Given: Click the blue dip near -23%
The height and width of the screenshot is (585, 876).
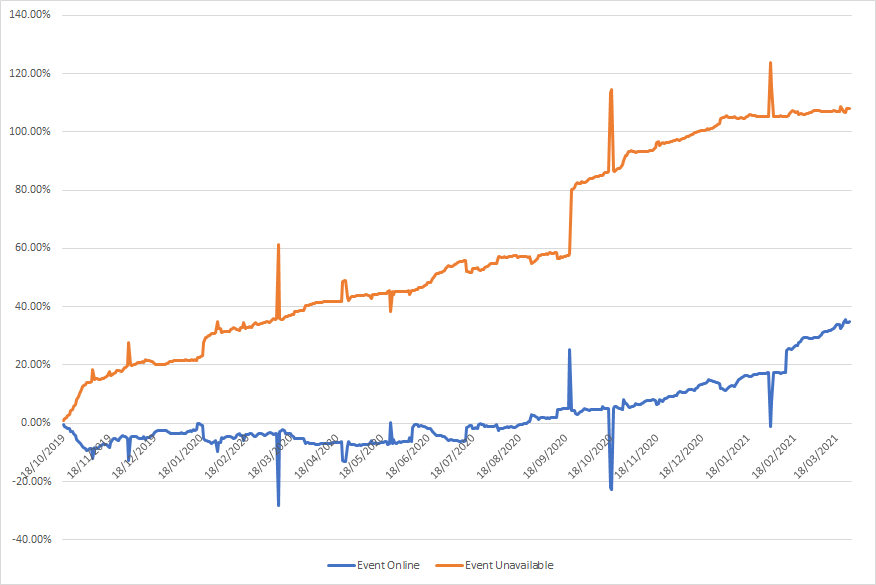Looking at the screenshot, I should [x=611, y=489].
